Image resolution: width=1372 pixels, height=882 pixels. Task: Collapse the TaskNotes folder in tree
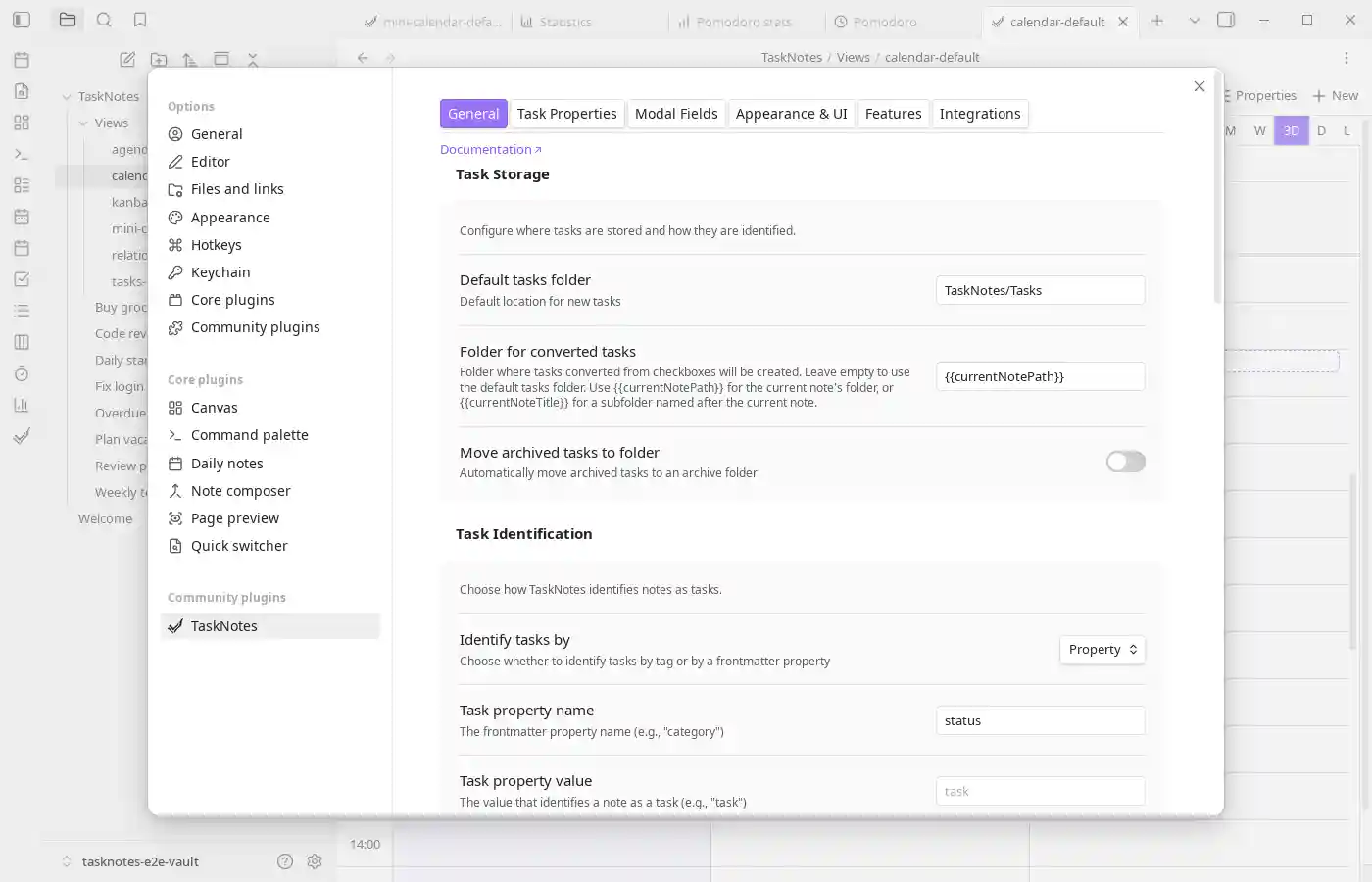[68, 97]
